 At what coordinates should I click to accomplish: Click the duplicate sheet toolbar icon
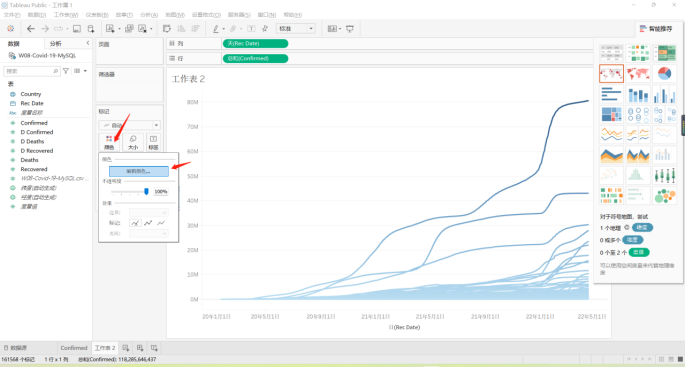129,29
